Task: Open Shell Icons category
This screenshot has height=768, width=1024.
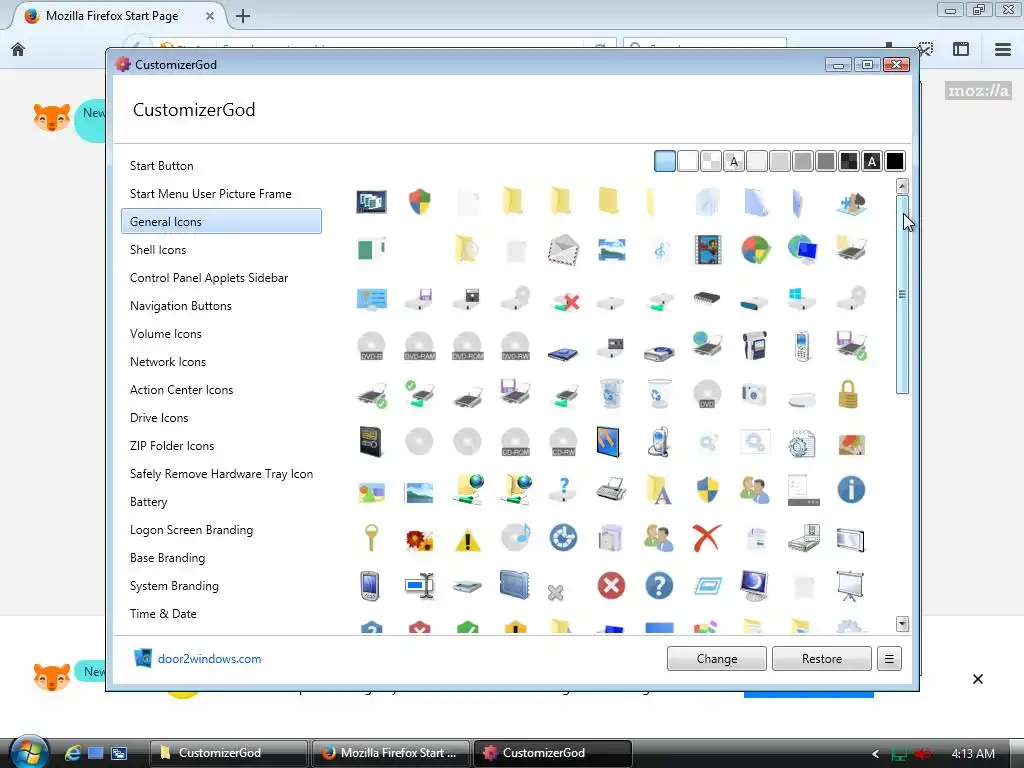Action: 158,249
